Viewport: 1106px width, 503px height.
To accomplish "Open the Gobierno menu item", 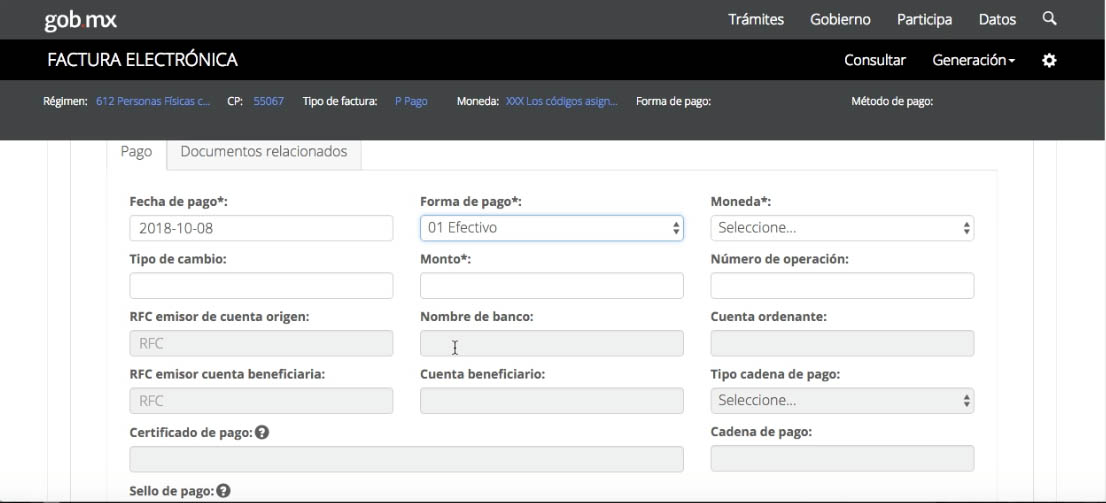I will (x=840, y=20).
